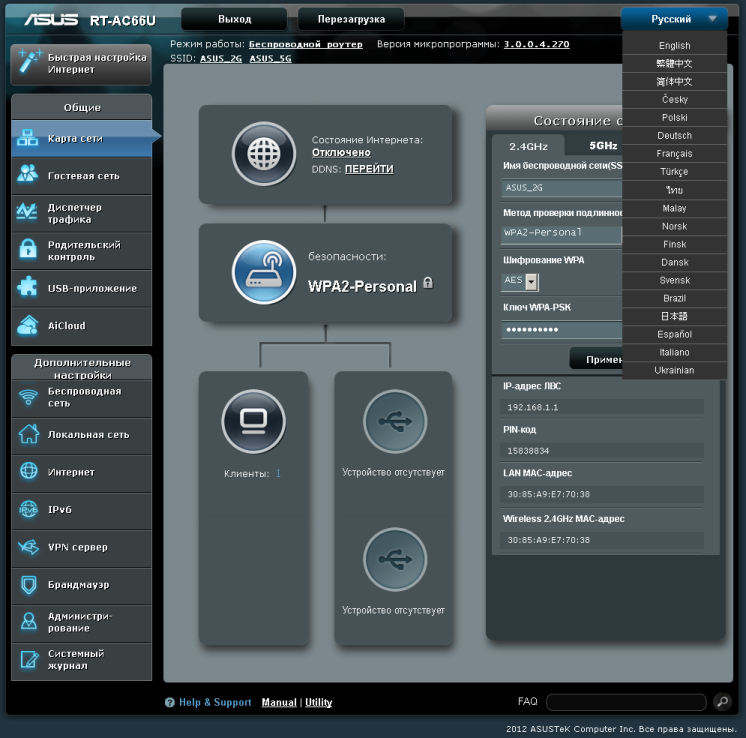Click the Wireless 2.4GHz MAC-адрес value

pyautogui.click(x=602, y=540)
